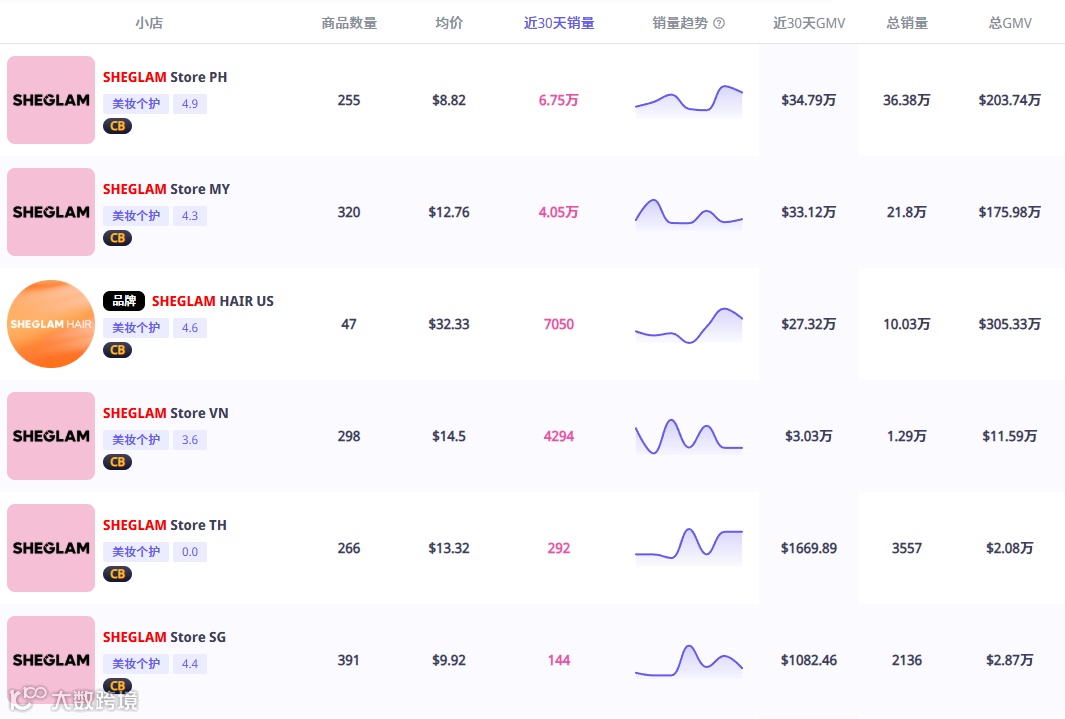
Task: Click the CB badge under SHEGLAM Store TH
Action: pos(117,574)
